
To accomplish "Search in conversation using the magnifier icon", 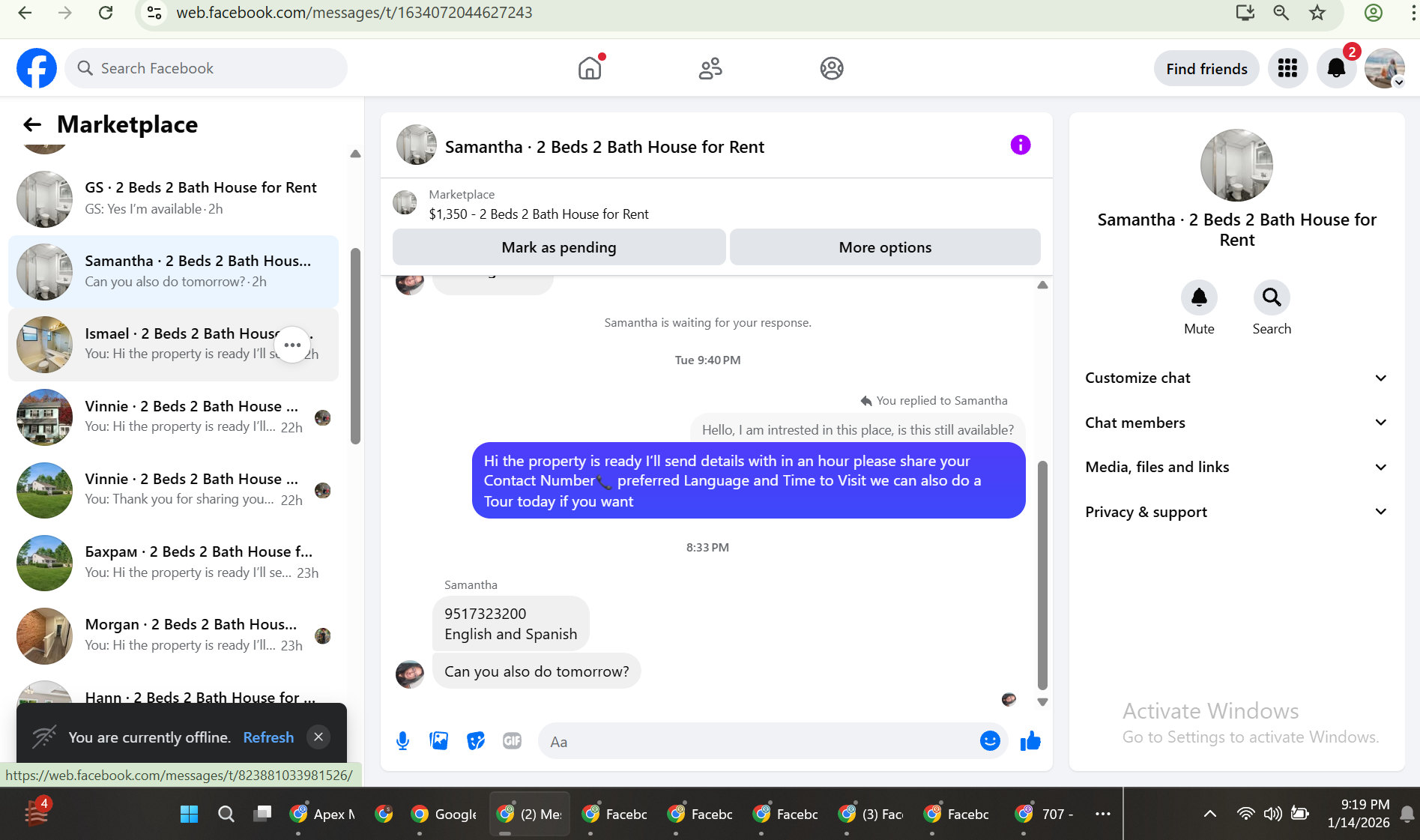I will (x=1272, y=297).
